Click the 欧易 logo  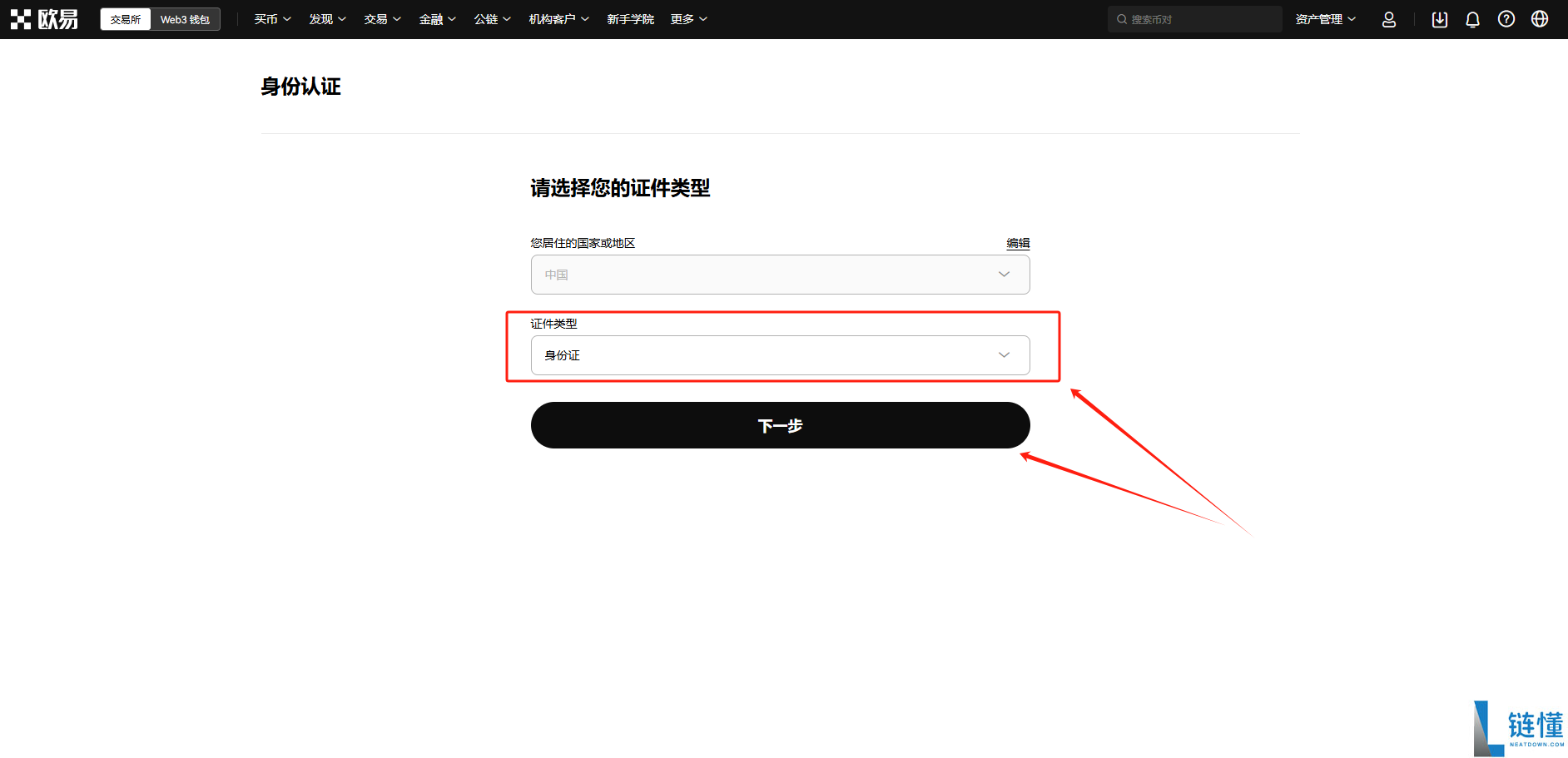tap(45, 19)
